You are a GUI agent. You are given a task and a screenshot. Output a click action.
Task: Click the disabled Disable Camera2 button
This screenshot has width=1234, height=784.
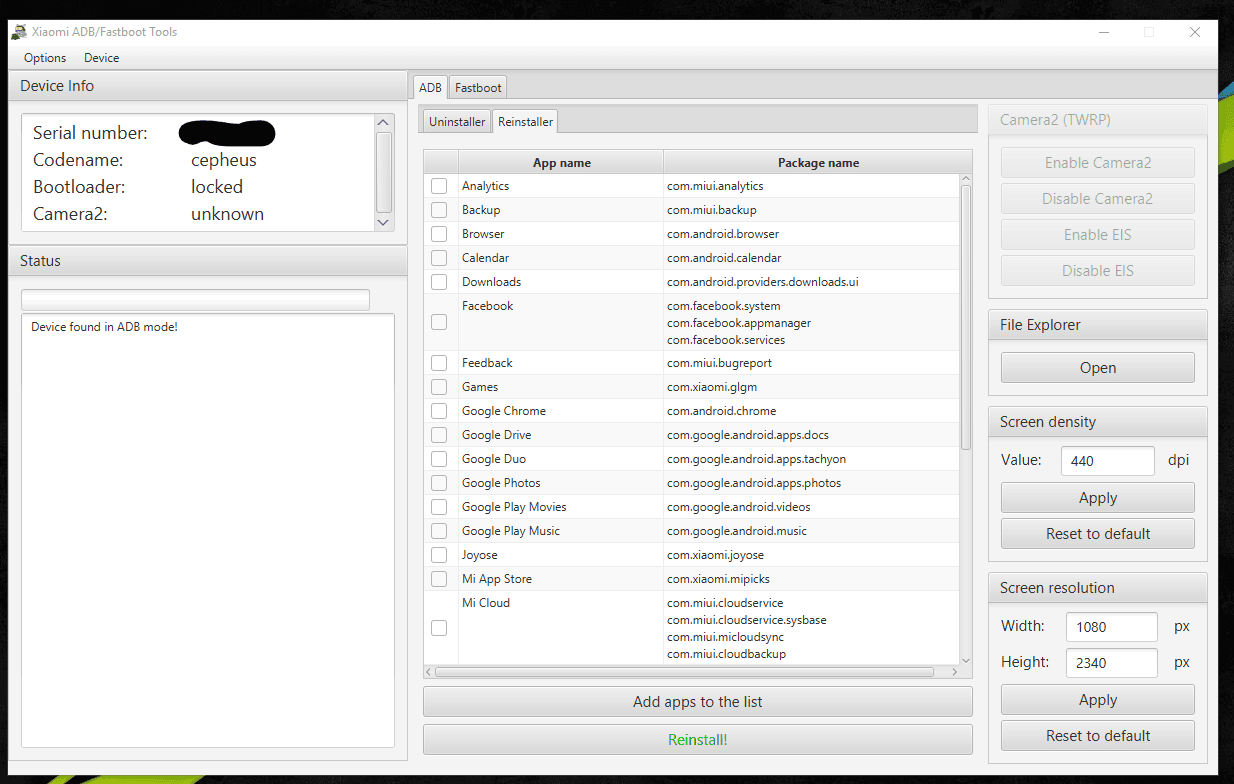(x=1098, y=199)
